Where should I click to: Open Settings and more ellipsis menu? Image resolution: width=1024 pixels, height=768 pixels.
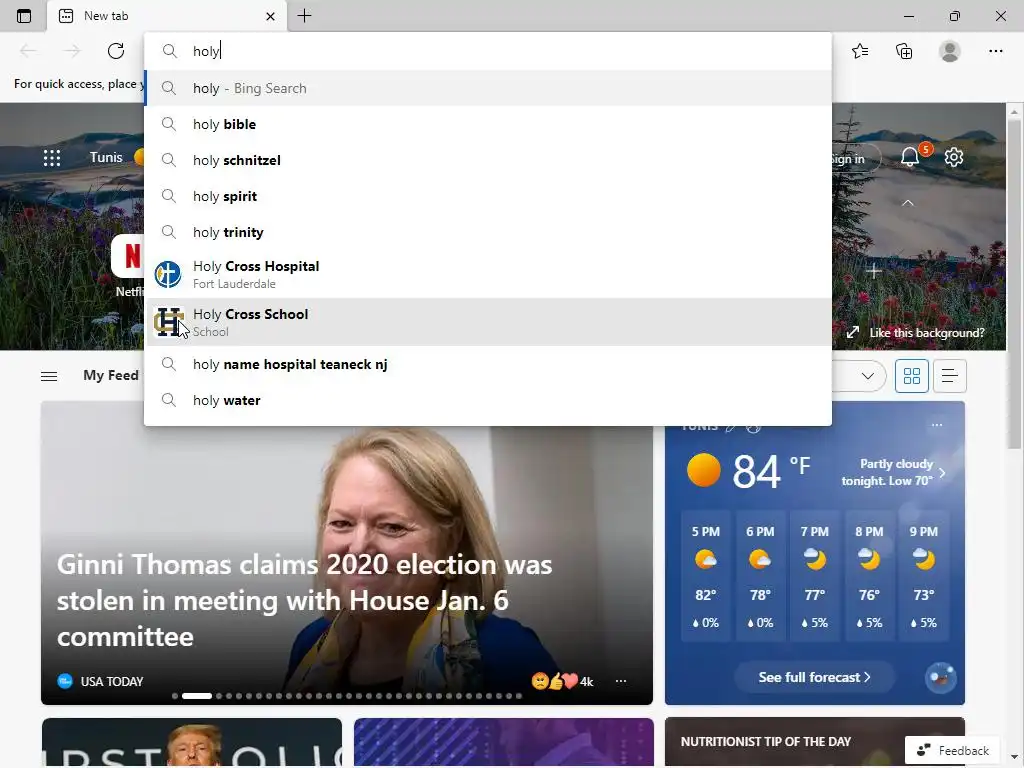(995, 51)
